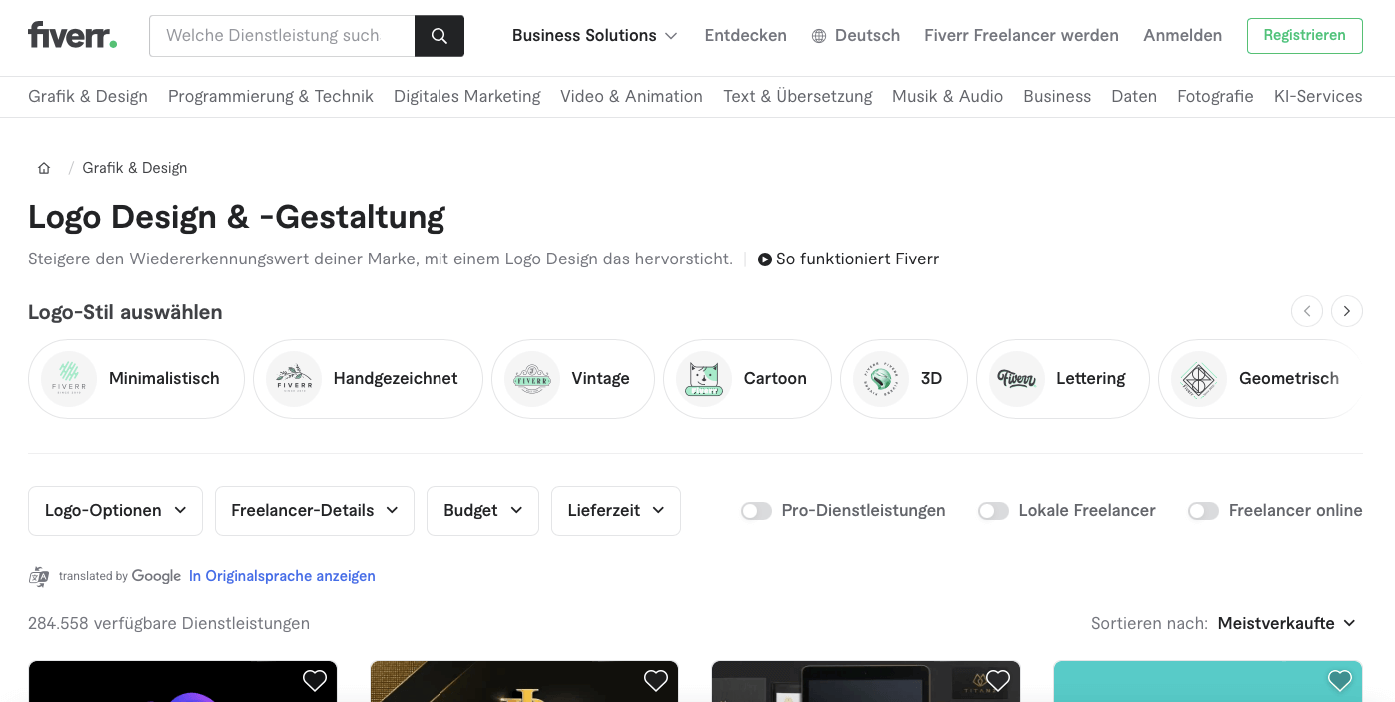Open Digitales Marketing category
Viewport: 1395px width, 702px height.
point(467,96)
